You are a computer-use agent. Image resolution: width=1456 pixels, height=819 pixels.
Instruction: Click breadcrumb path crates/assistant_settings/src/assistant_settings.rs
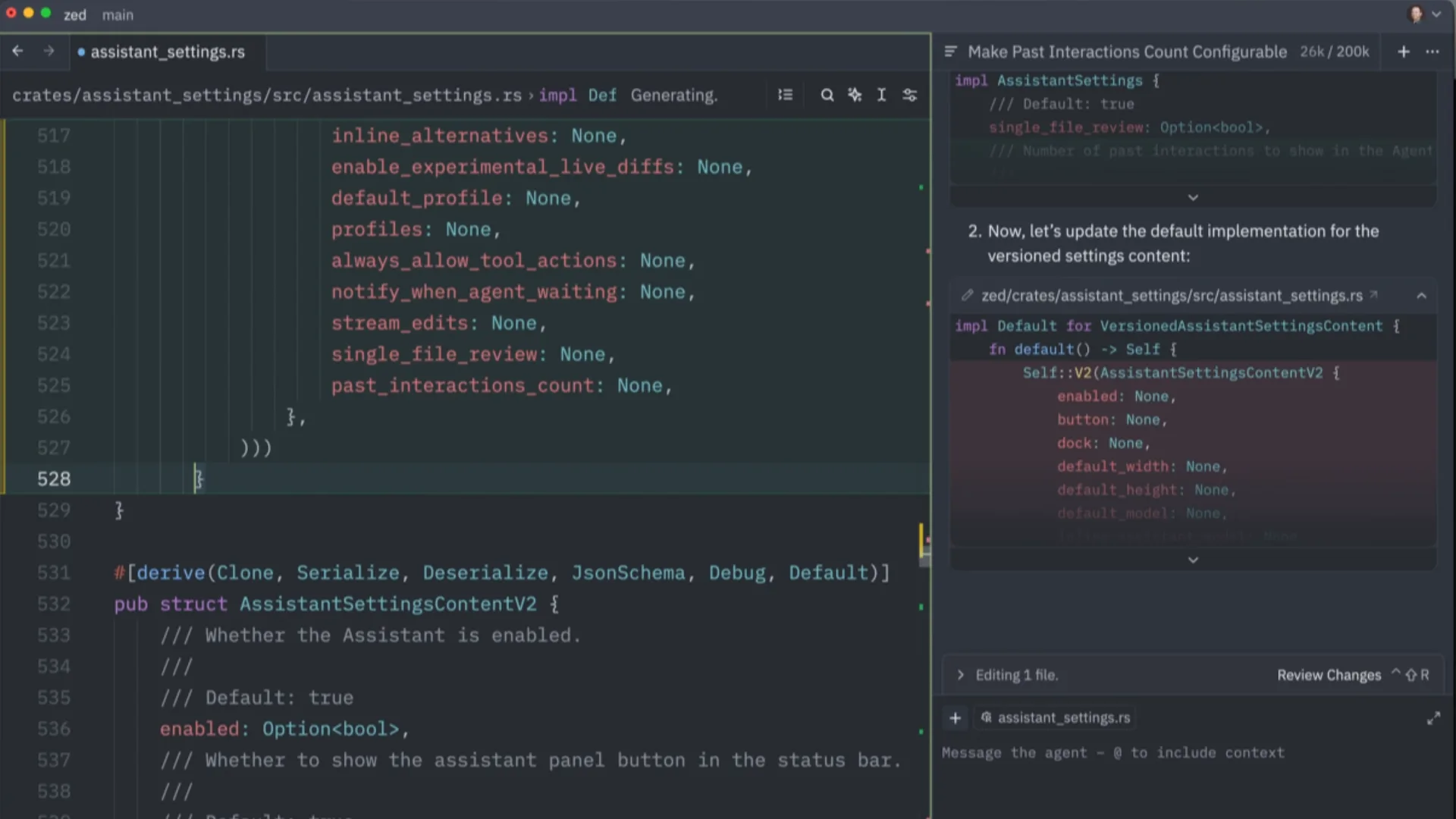point(267,96)
